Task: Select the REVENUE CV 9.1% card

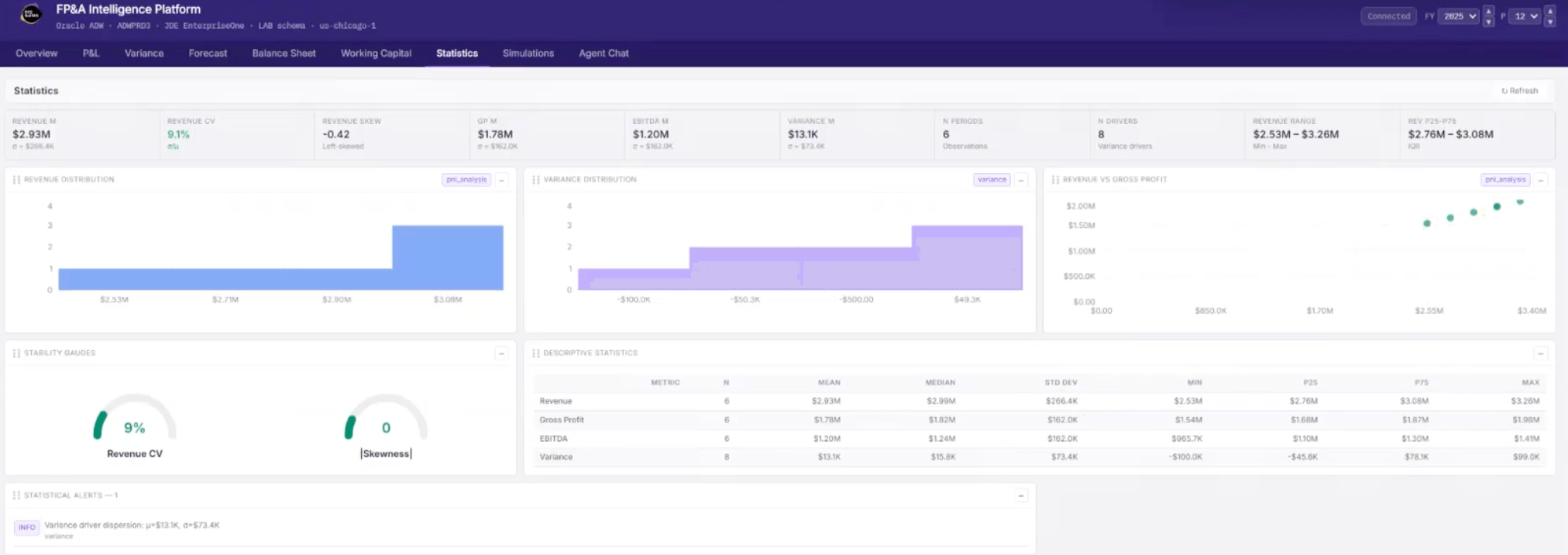Action: (237, 135)
